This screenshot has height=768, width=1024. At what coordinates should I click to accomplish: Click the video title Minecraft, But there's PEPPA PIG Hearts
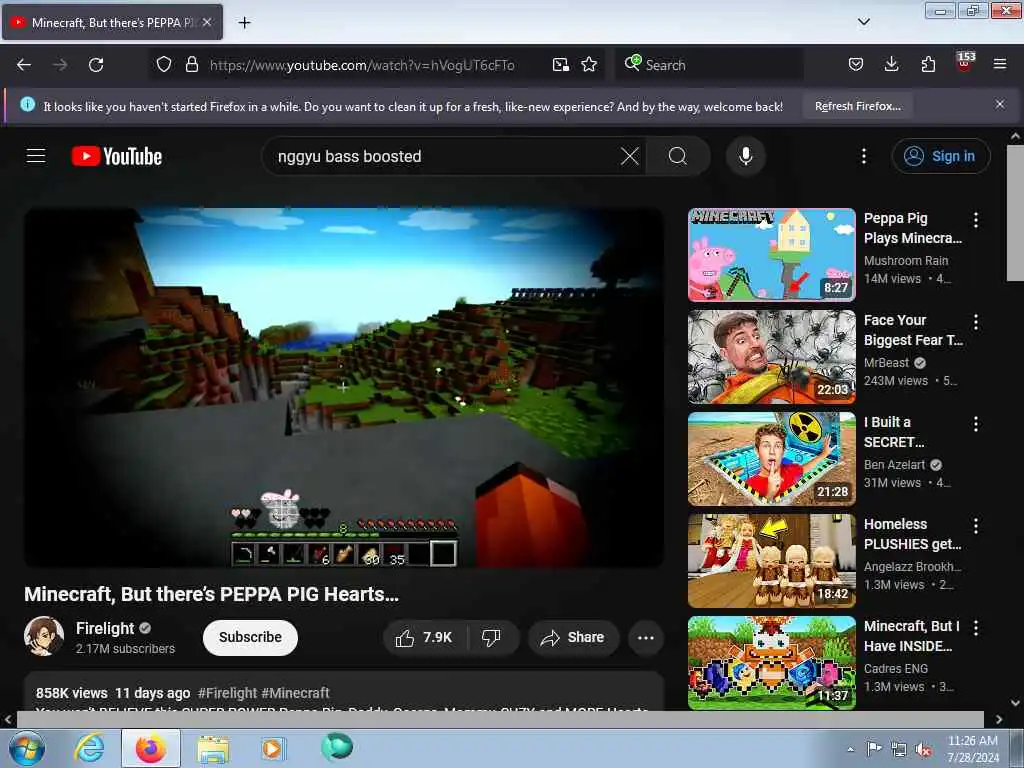click(x=211, y=594)
